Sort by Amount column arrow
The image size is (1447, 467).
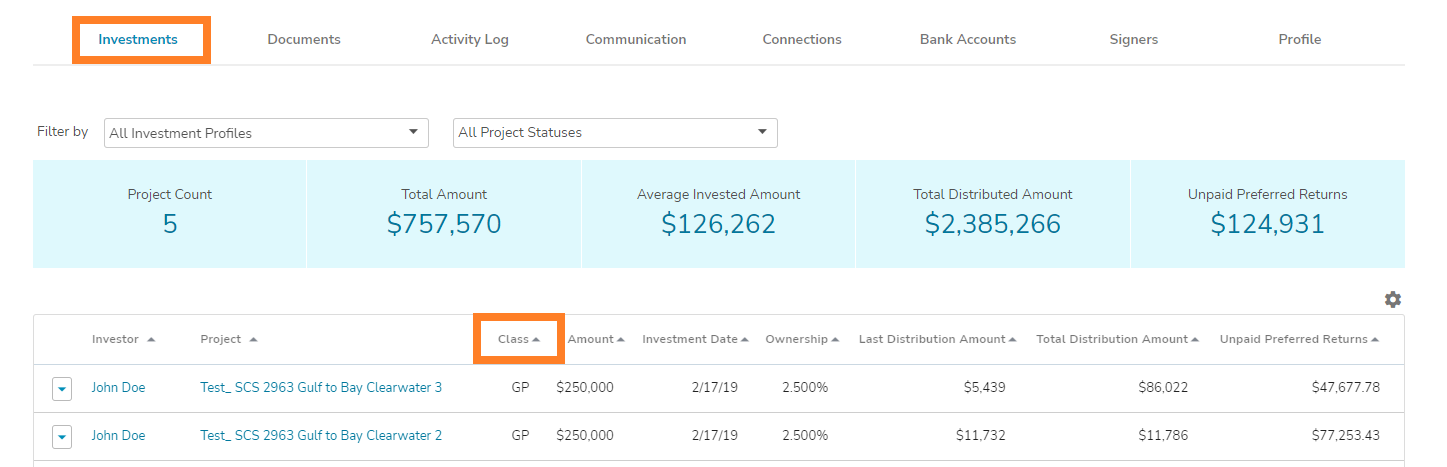pos(621,340)
